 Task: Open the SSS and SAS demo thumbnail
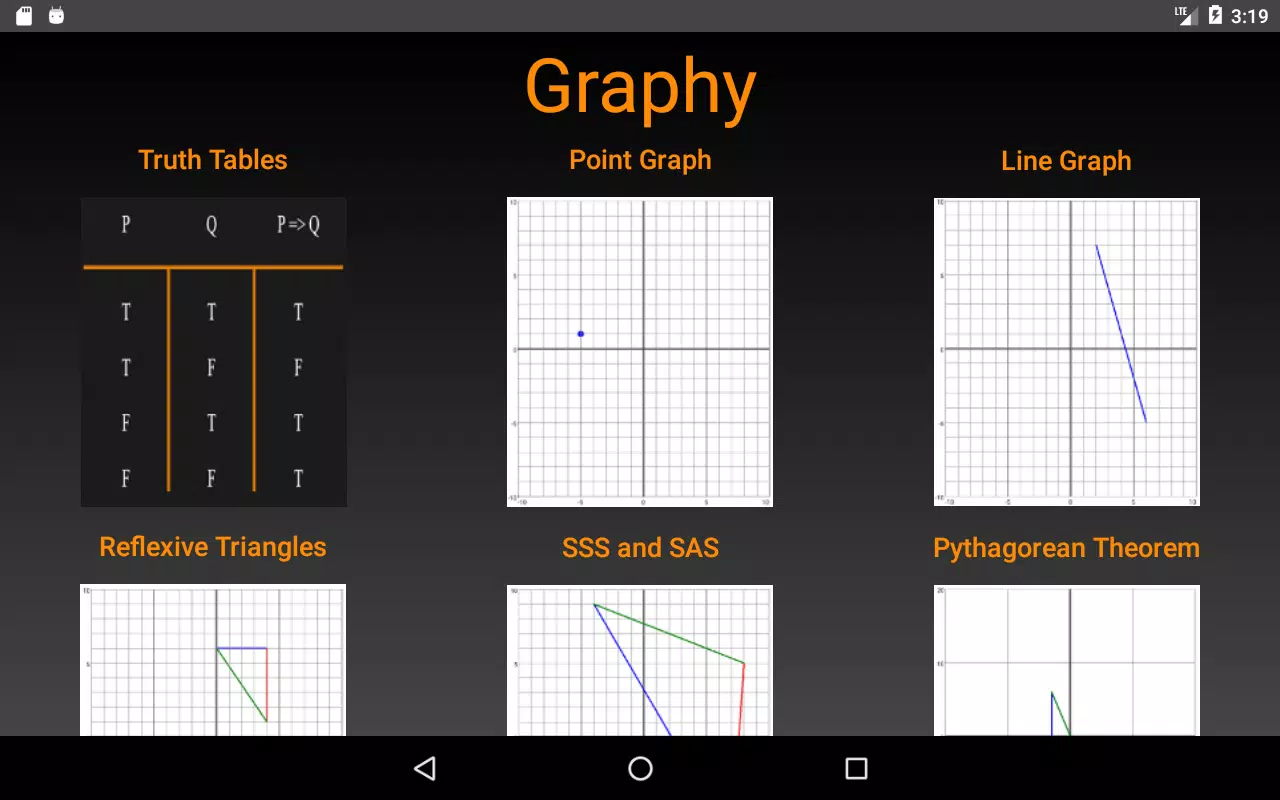(640, 660)
